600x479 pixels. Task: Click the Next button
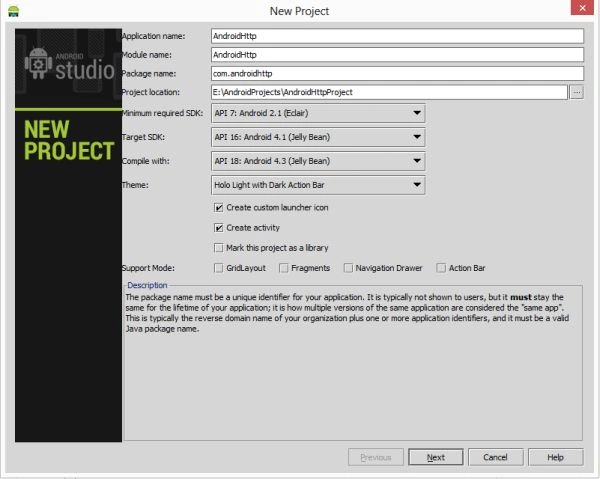435,457
